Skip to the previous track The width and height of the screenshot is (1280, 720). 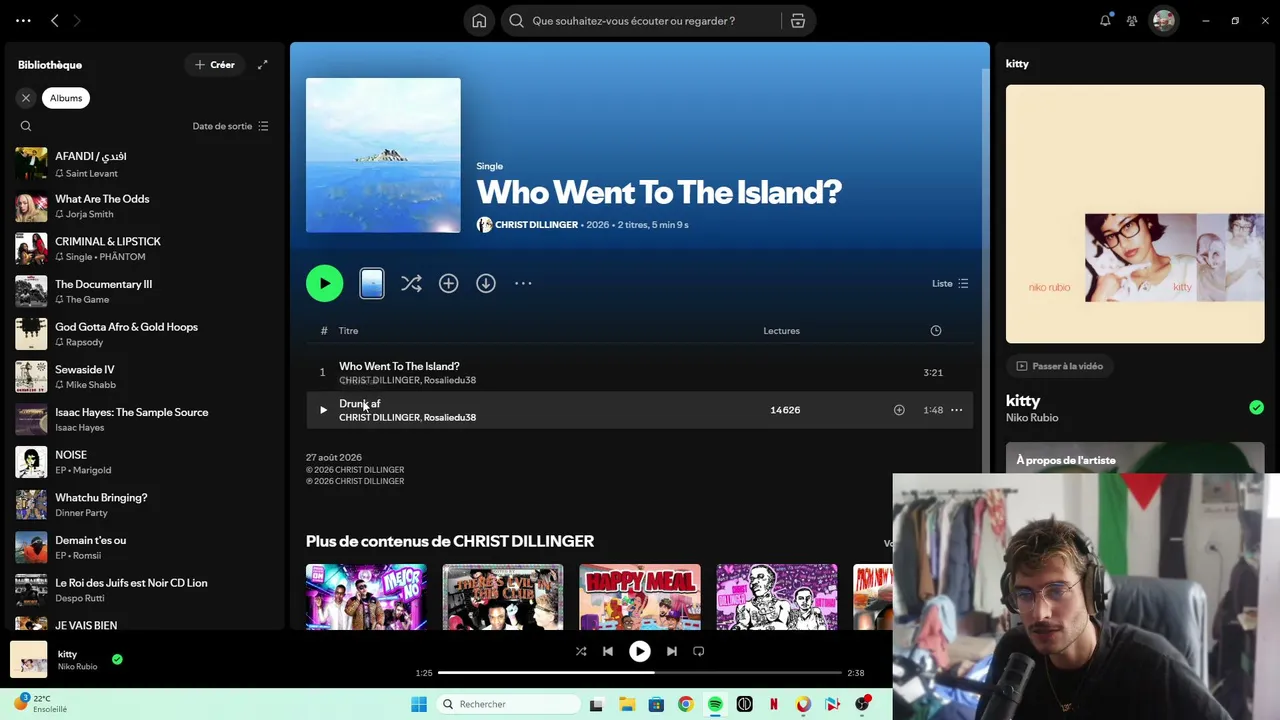(x=607, y=651)
